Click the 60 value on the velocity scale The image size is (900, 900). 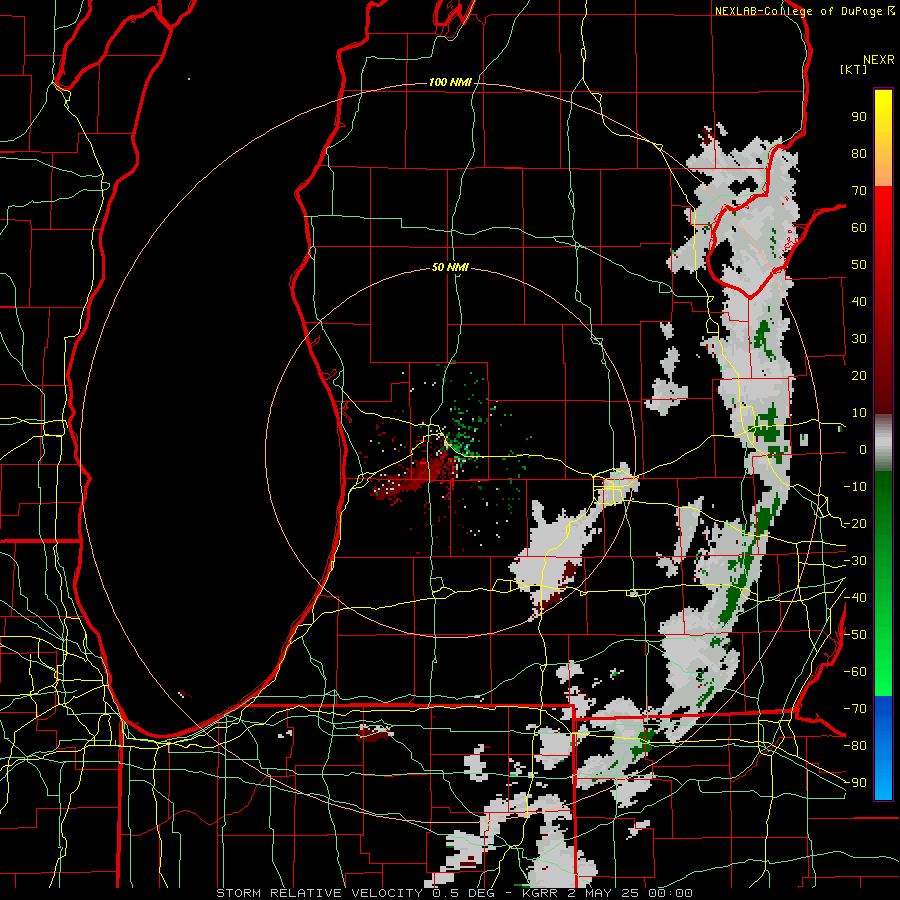pyautogui.click(x=859, y=227)
